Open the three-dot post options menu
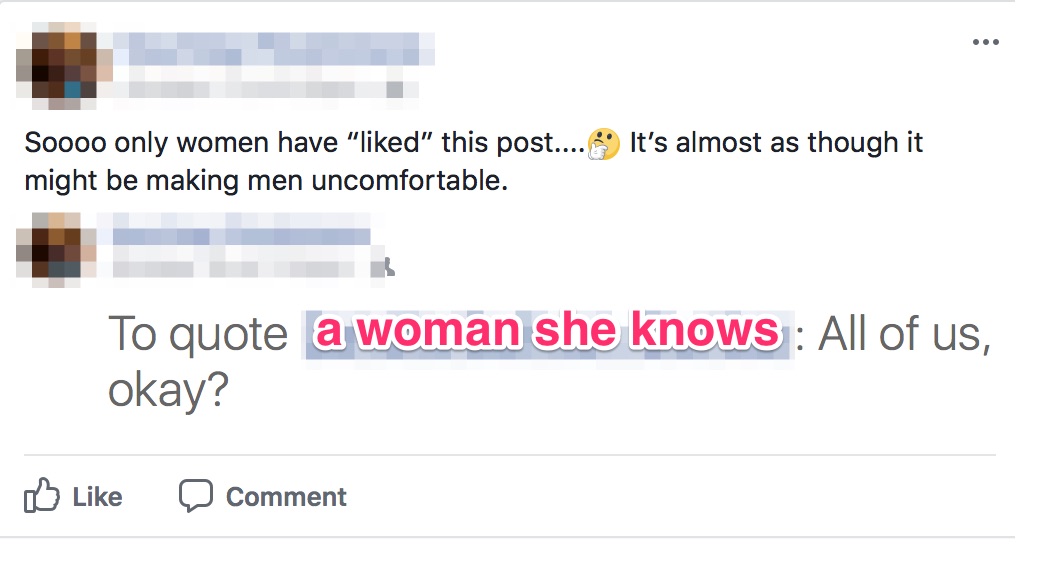 [x=985, y=42]
